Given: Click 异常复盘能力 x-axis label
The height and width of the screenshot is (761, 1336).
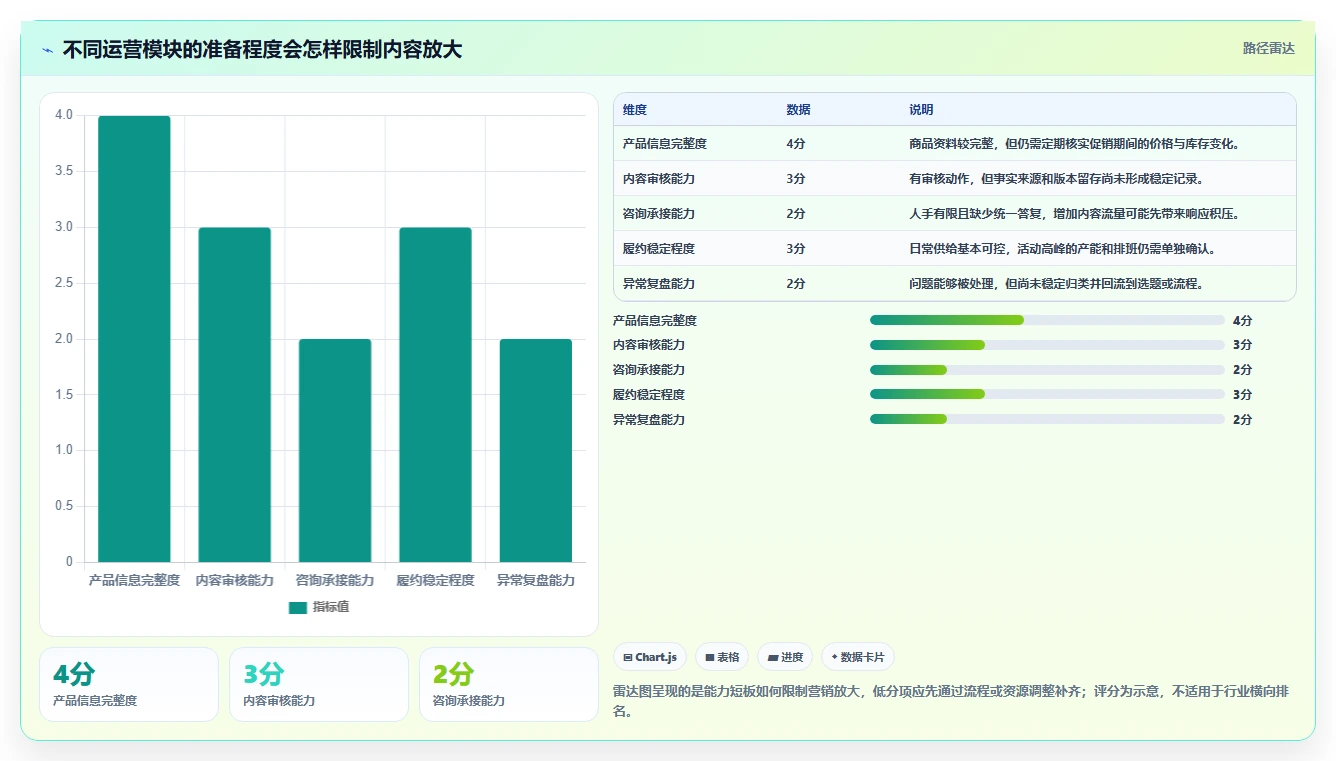Looking at the screenshot, I should tap(536, 580).
